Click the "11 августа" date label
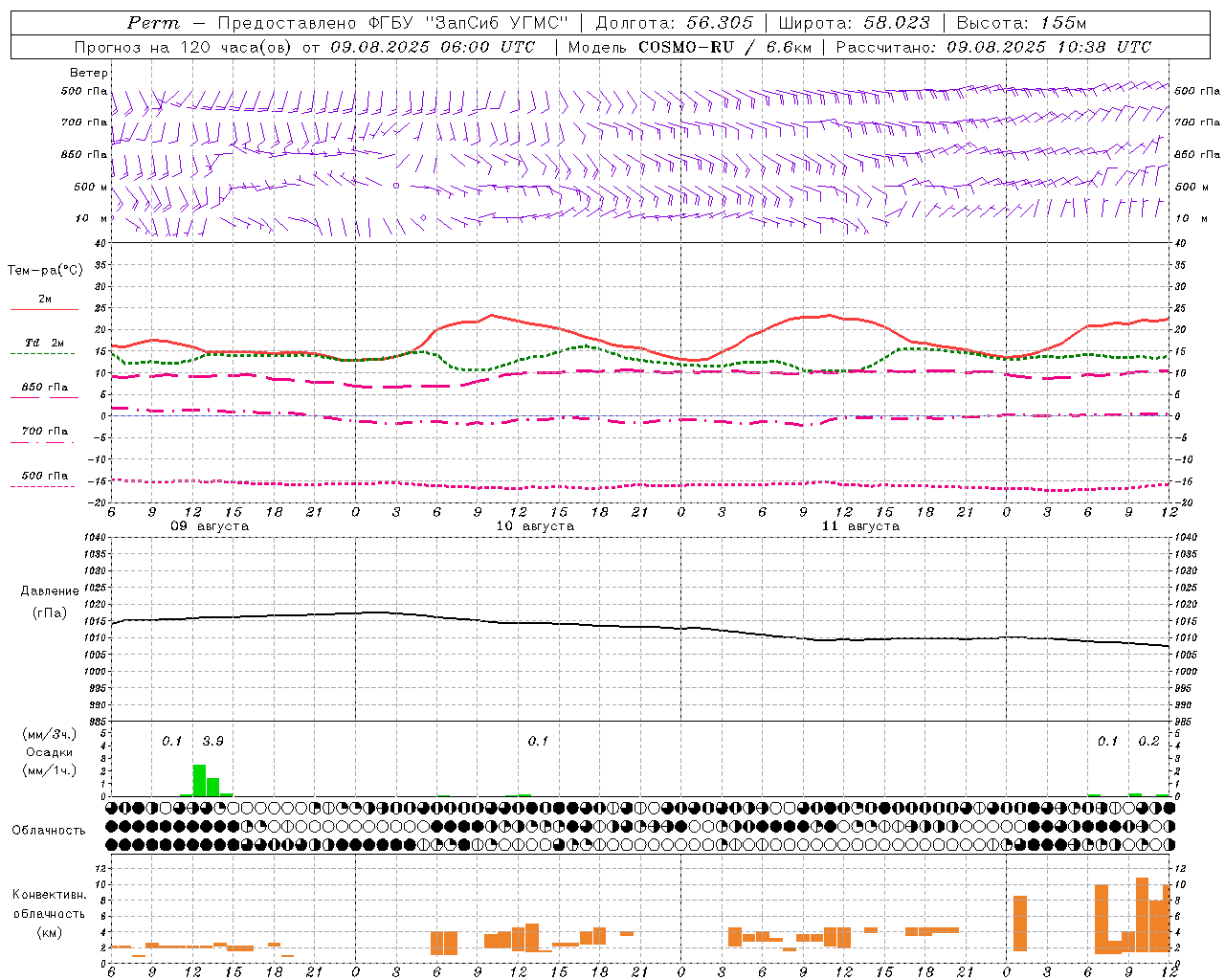 [860, 526]
